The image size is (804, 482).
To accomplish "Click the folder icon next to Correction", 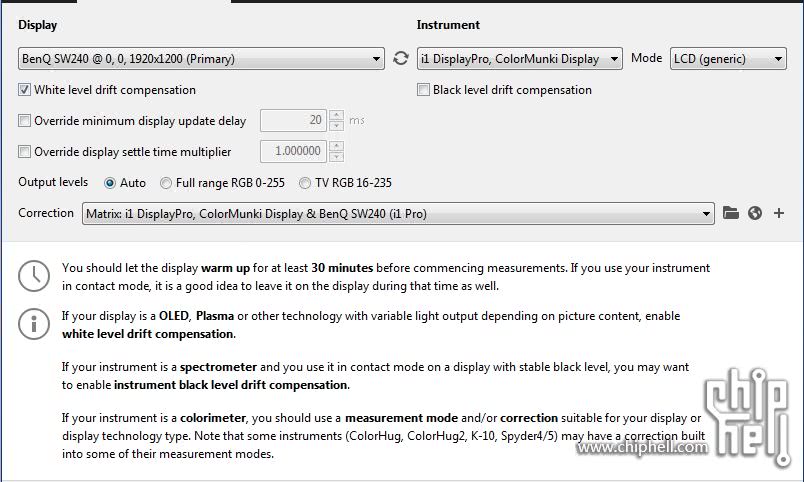I will pyautogui.click(x=731, y=213).
